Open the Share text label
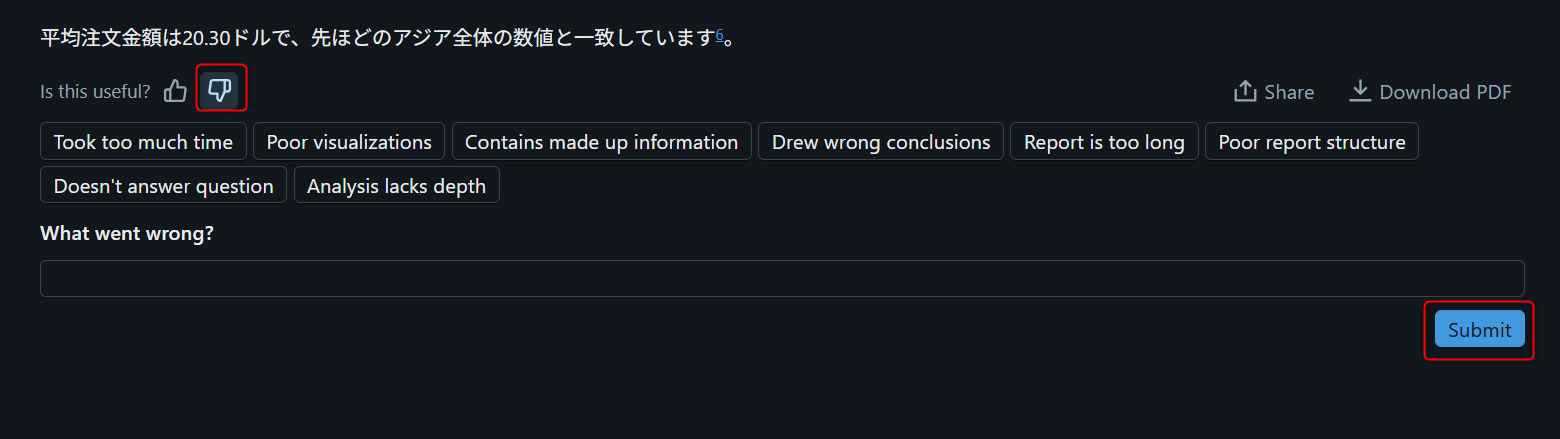This screenshot has width=1560, height=439. coord(1289,92)
